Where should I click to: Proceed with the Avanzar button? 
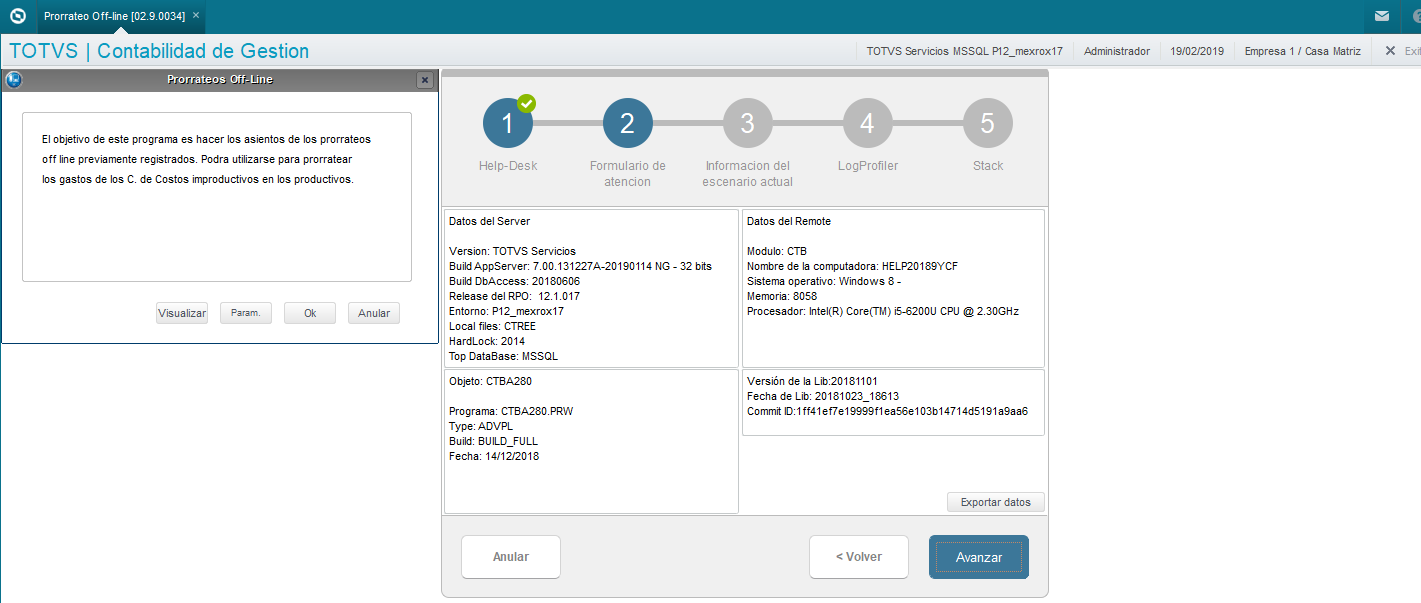click(x=979, y=557)
